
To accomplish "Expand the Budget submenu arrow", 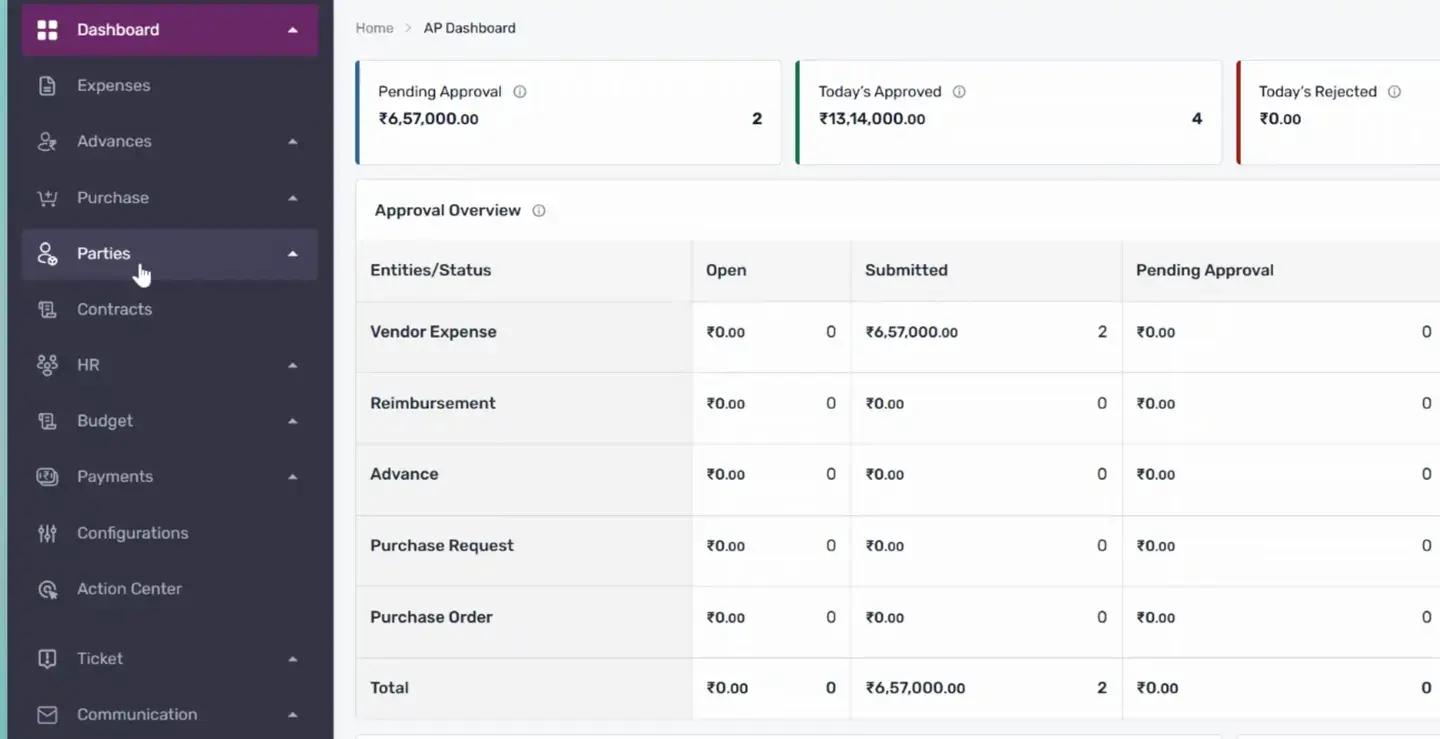I will coord(293,421).
